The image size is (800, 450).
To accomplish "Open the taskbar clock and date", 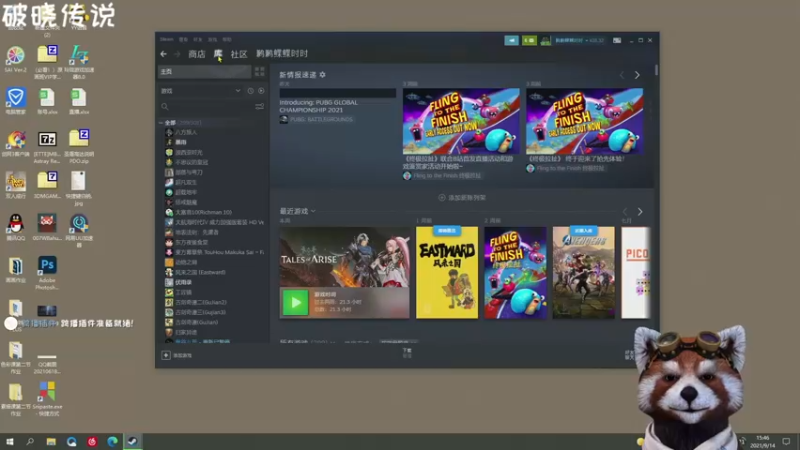I will pos(763,441).
